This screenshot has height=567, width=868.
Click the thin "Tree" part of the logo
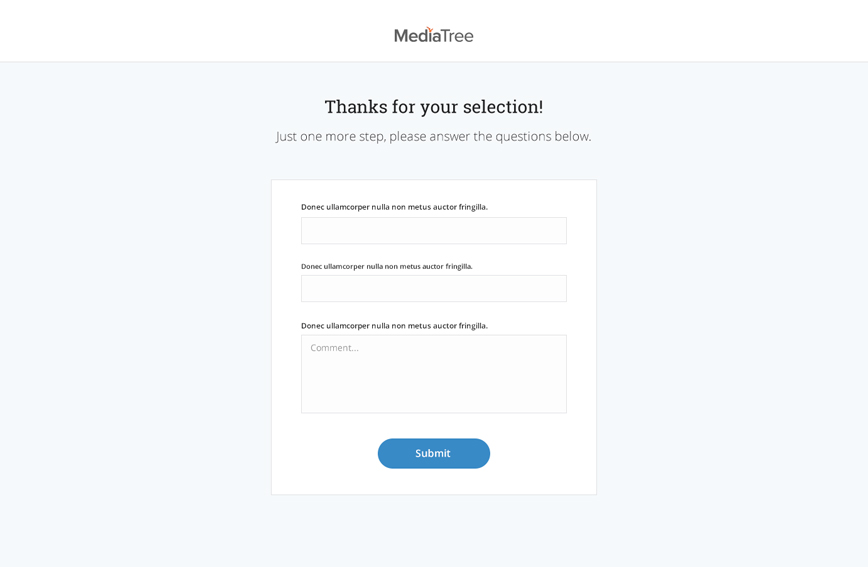click(x=458, y=36)
